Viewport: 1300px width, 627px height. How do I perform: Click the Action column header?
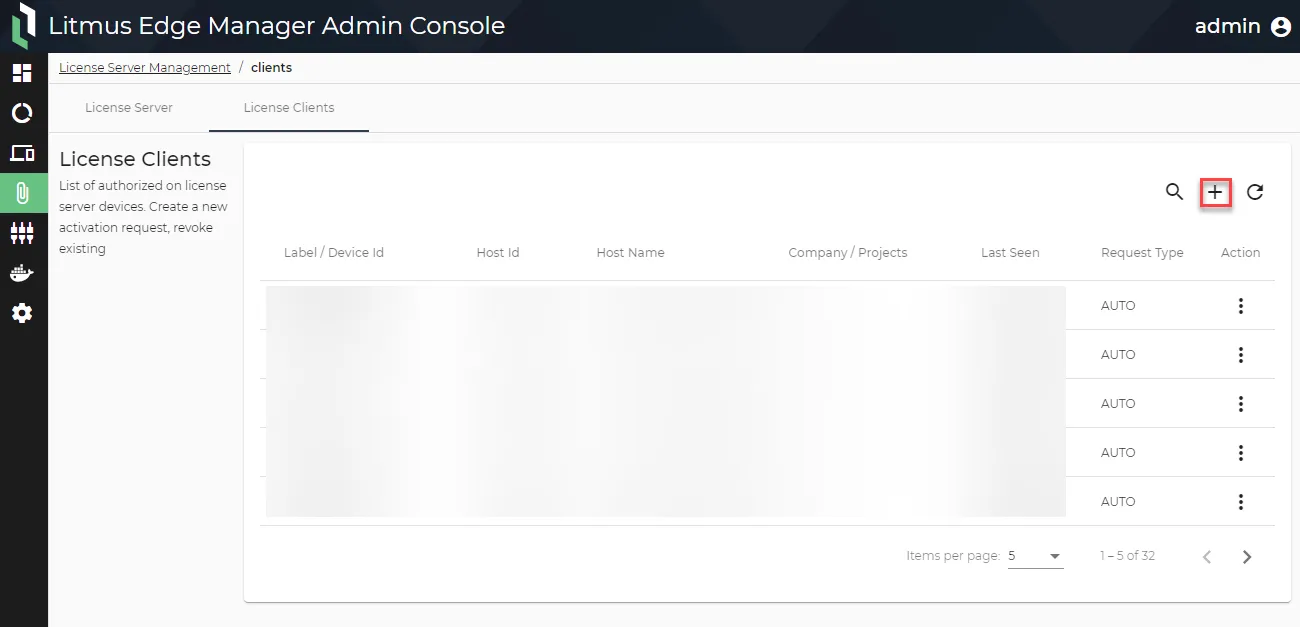1240,253
